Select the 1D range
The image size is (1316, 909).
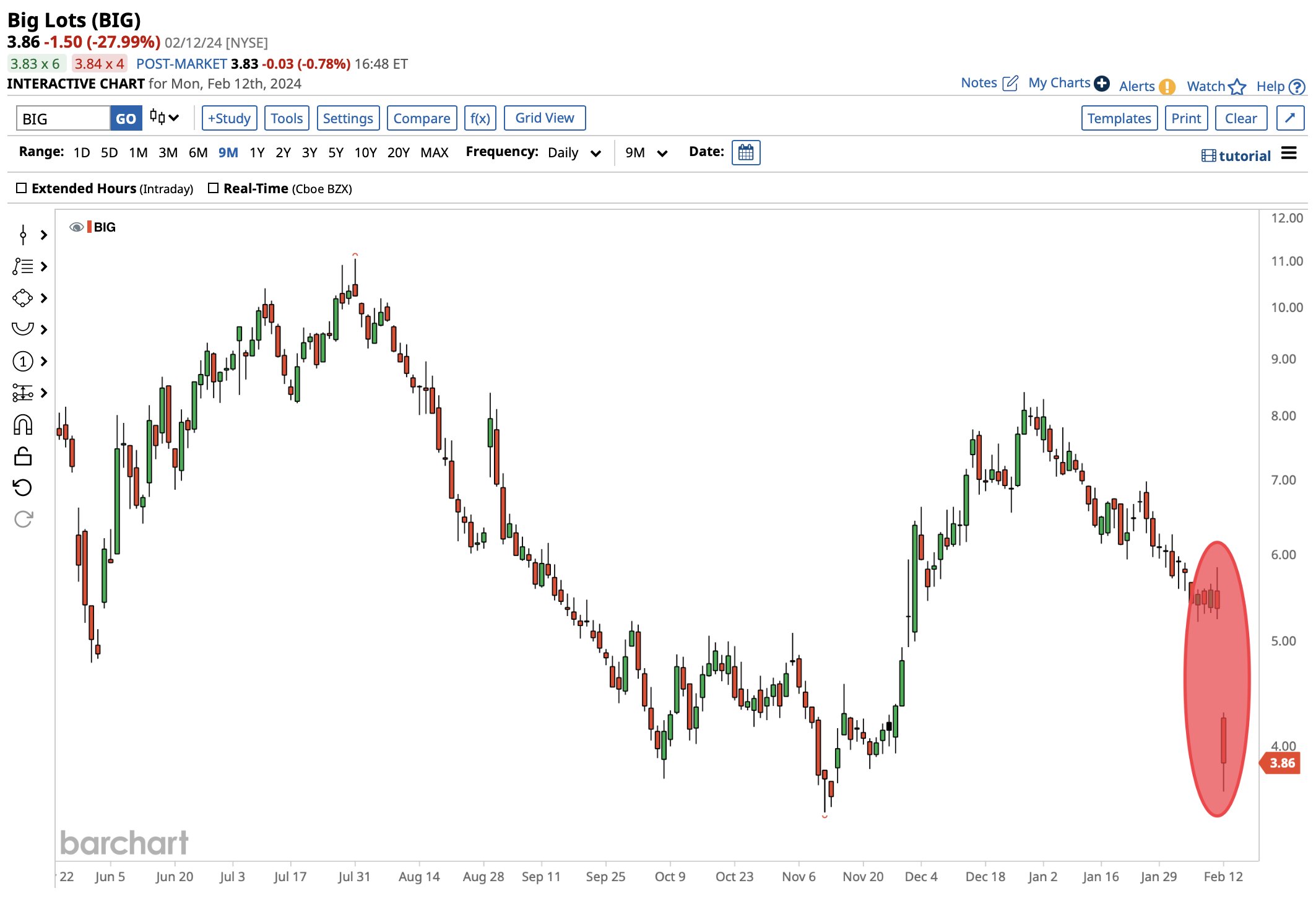point(82,152)
